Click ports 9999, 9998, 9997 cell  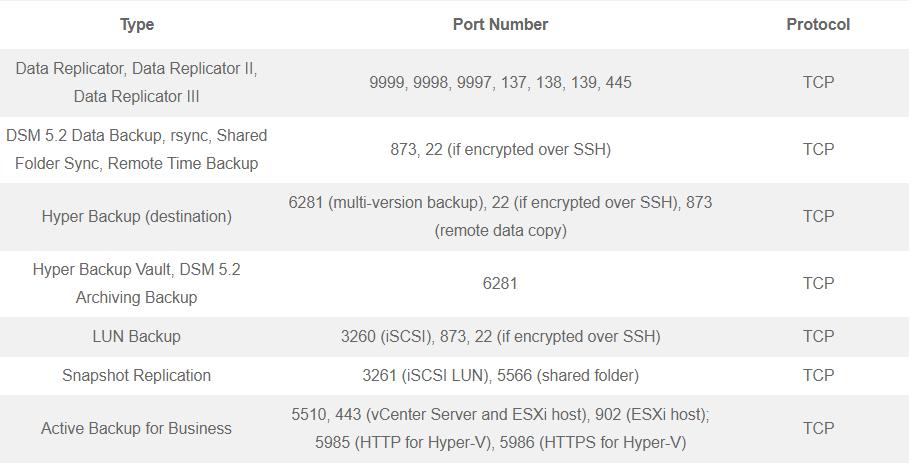click(500, 82)
